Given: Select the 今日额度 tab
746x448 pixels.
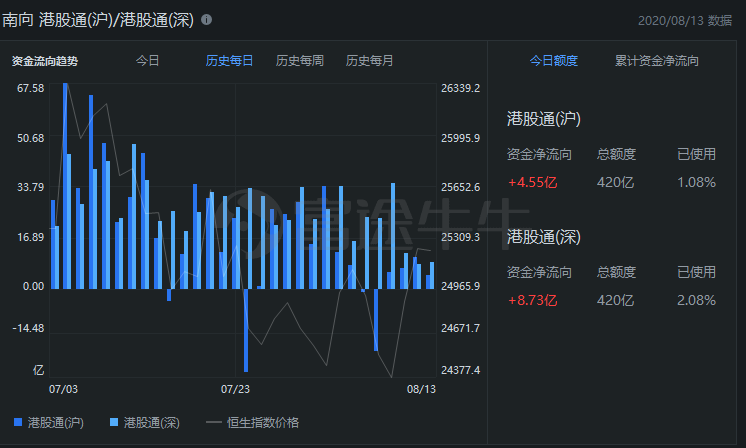Looking at the screenshot, I should (x=553, y=61).
